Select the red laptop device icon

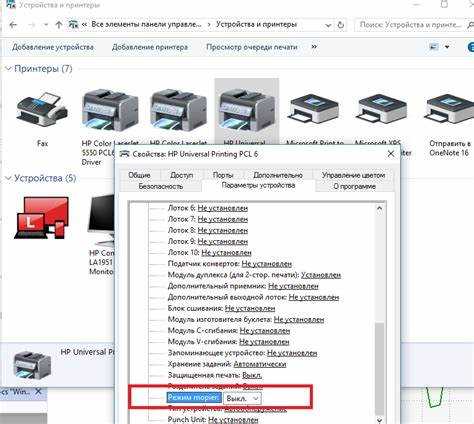click(42, 217)
